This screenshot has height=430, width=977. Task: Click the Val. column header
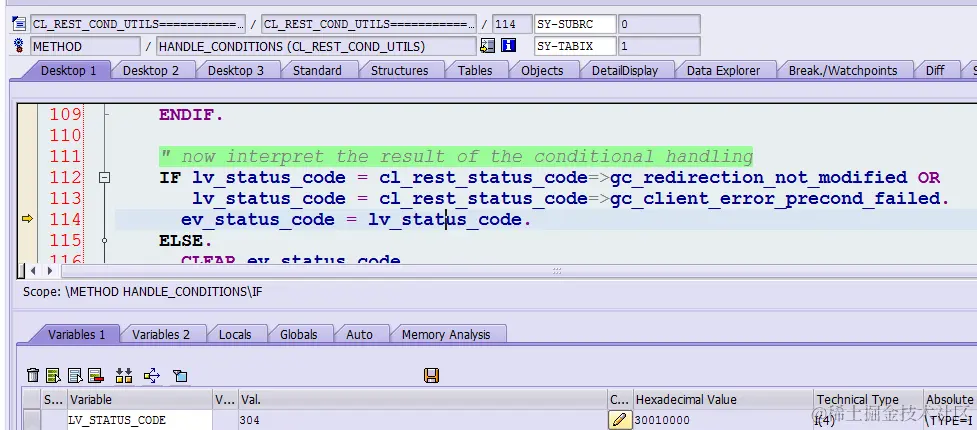tap(422, 399)
